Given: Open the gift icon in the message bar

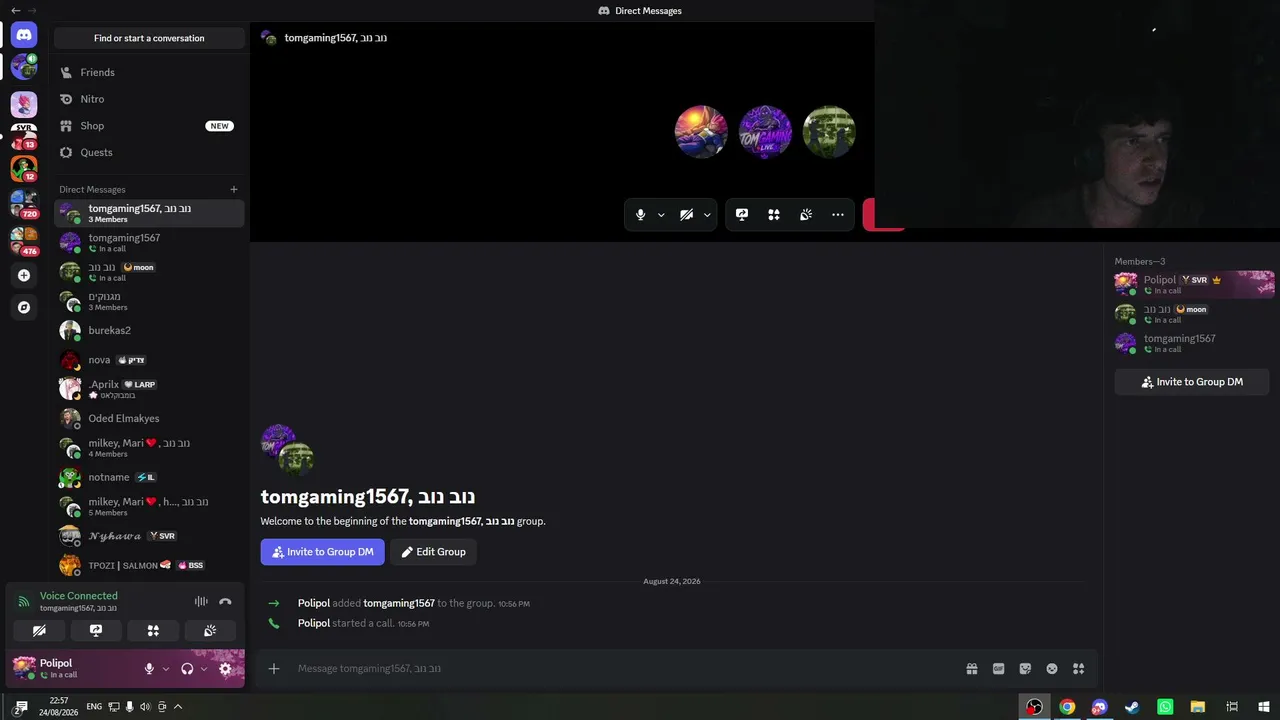Looking at the screenshot, I should (x=972, y=668).
